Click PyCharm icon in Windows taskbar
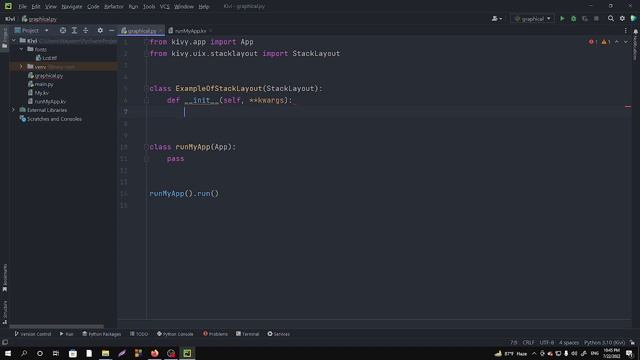 [x=187, y=353]
